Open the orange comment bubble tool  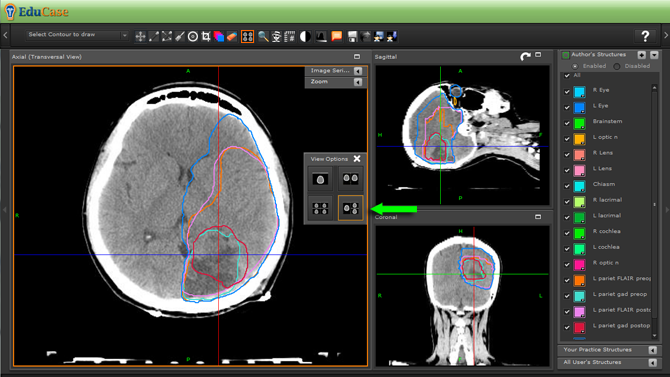(x=337, y=37)
